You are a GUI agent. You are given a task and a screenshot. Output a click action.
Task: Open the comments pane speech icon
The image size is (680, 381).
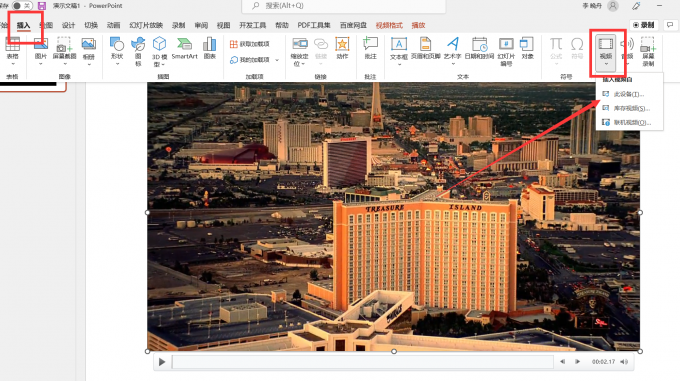670,25
